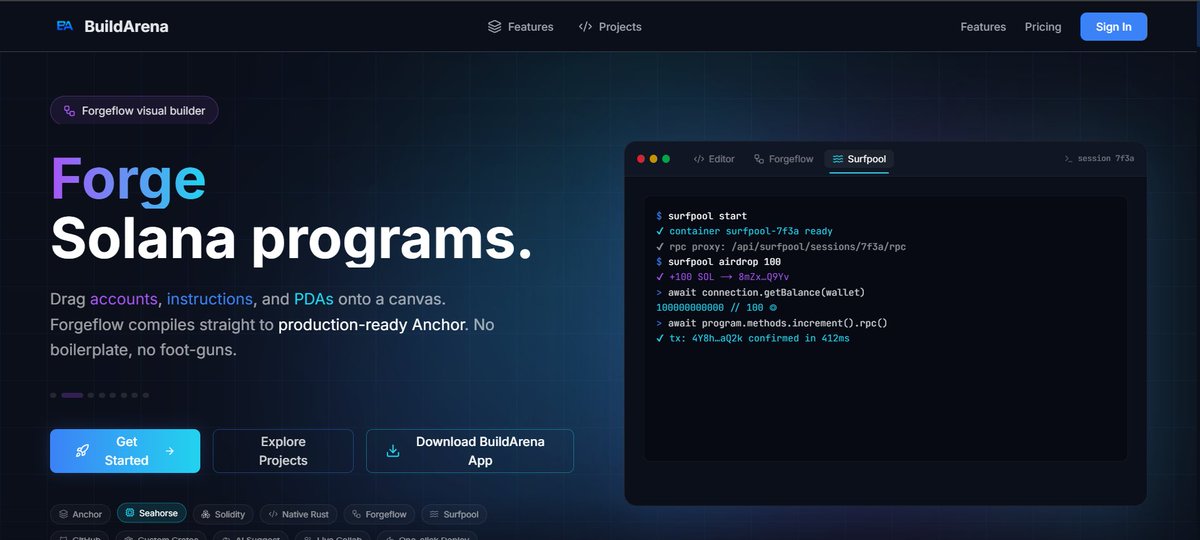
Task: Click 'container surfpool-7f3a ready' line
Action: point(744,231)
